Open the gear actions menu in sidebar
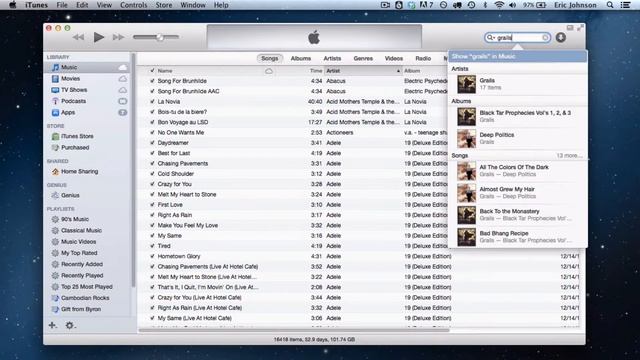The width and height of the screenshot is (640, 360). pos(70,325)
